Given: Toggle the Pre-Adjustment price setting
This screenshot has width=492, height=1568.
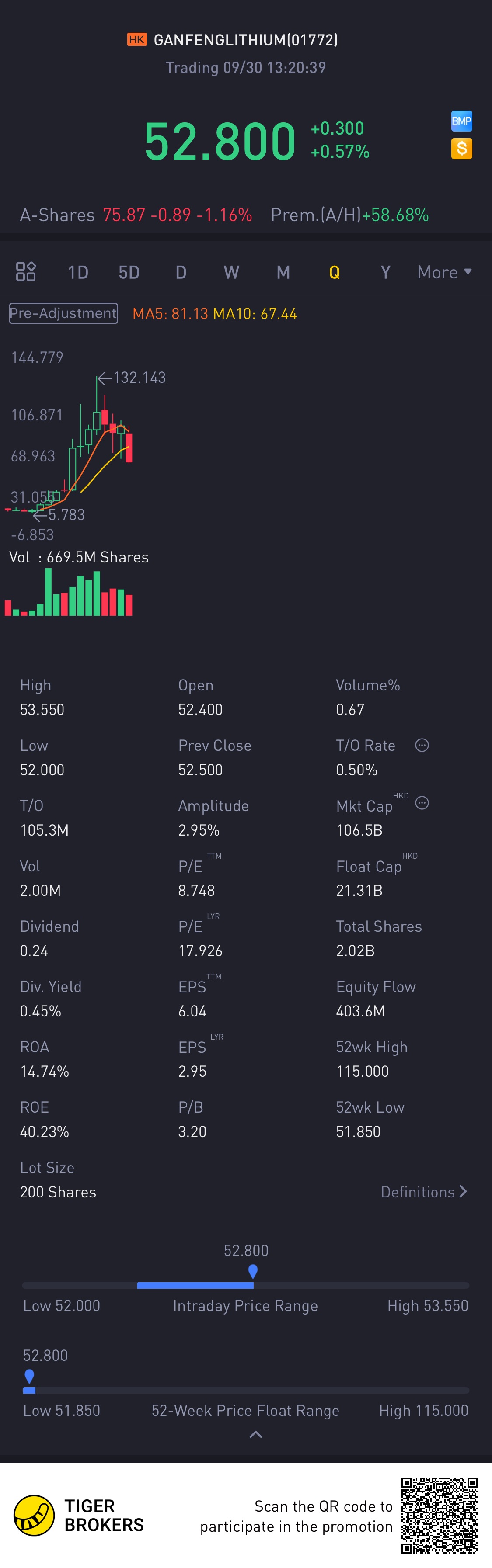Looking at the screenshot, I should click(x=63, y=313).
